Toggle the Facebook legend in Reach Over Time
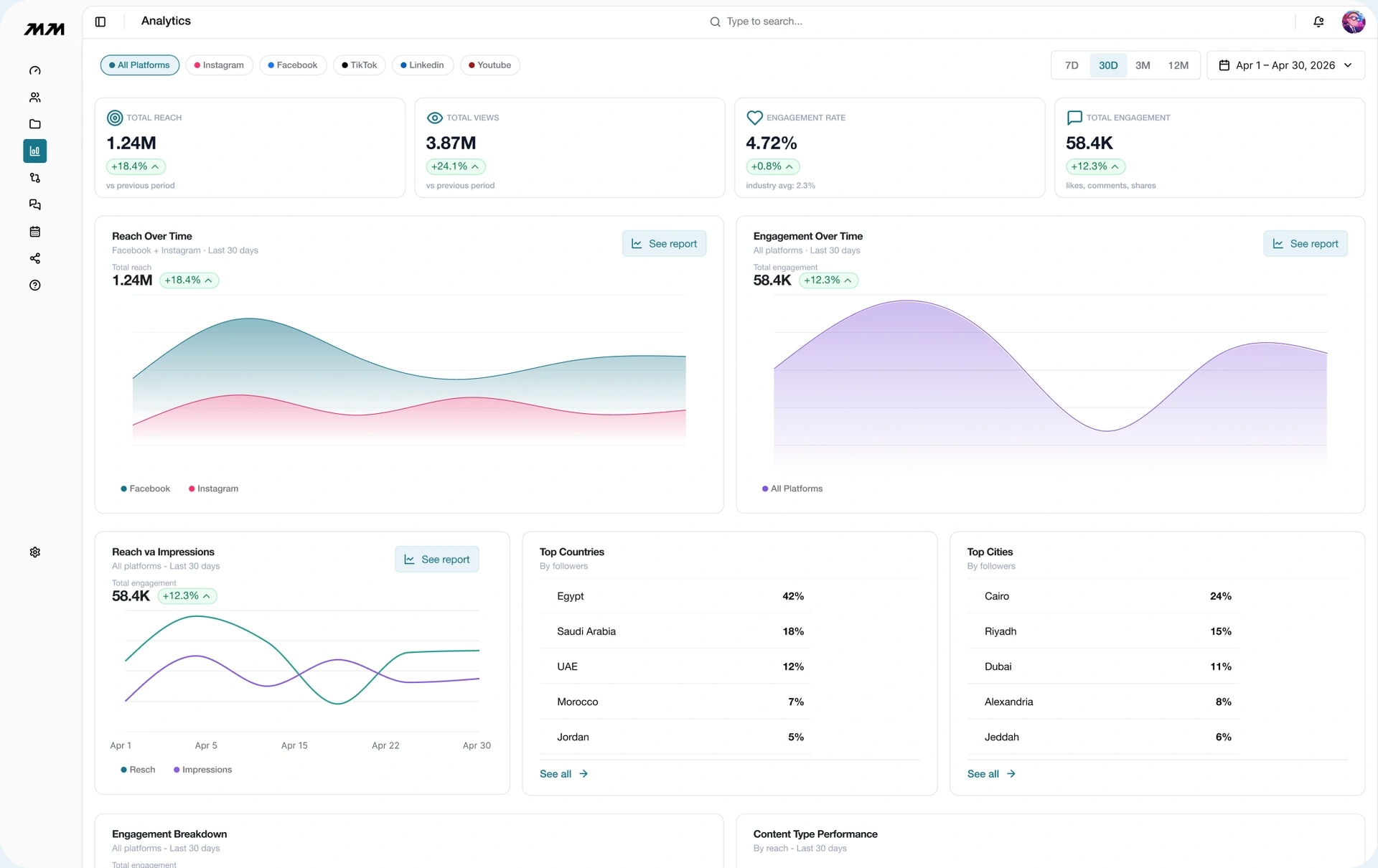Viewport: 1378px width, 868px height. 145,489
